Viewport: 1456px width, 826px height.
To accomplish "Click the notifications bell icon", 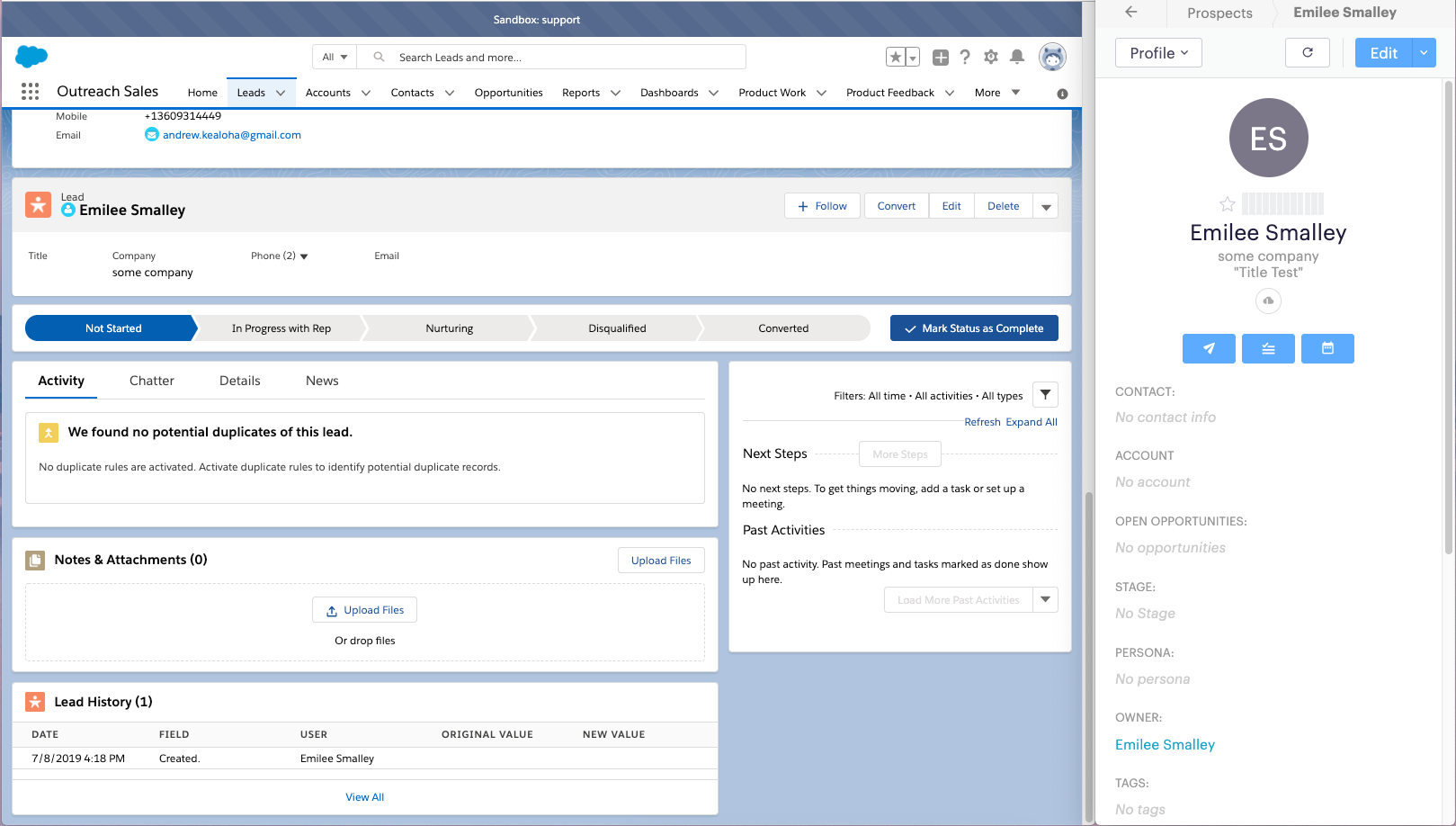I will [x=1017, y=57].
